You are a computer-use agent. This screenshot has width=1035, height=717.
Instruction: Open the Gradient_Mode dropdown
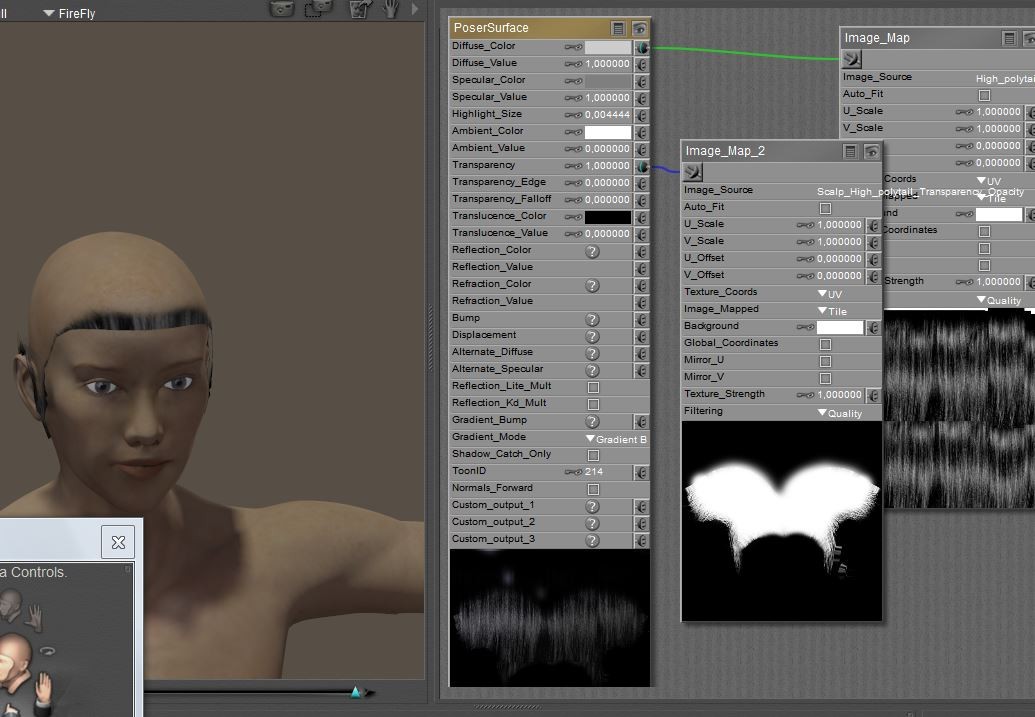pos(616,439)
